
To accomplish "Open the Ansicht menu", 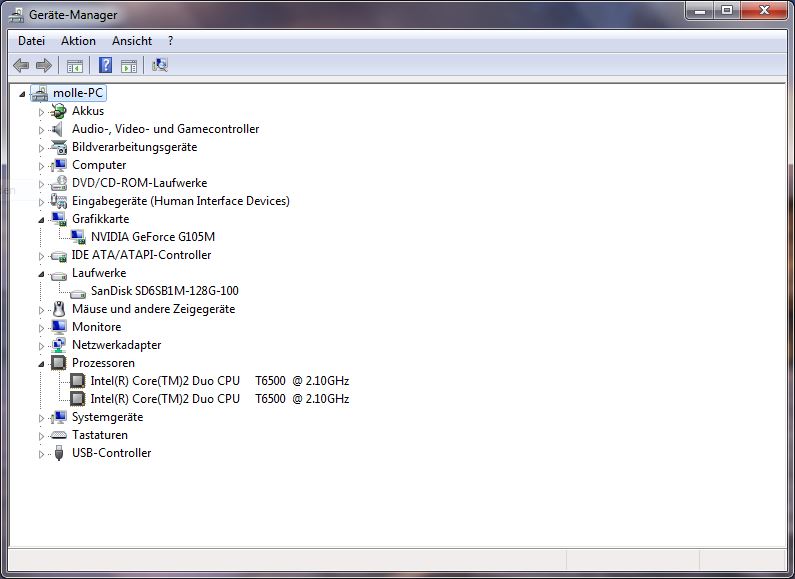I will point(132,41).
